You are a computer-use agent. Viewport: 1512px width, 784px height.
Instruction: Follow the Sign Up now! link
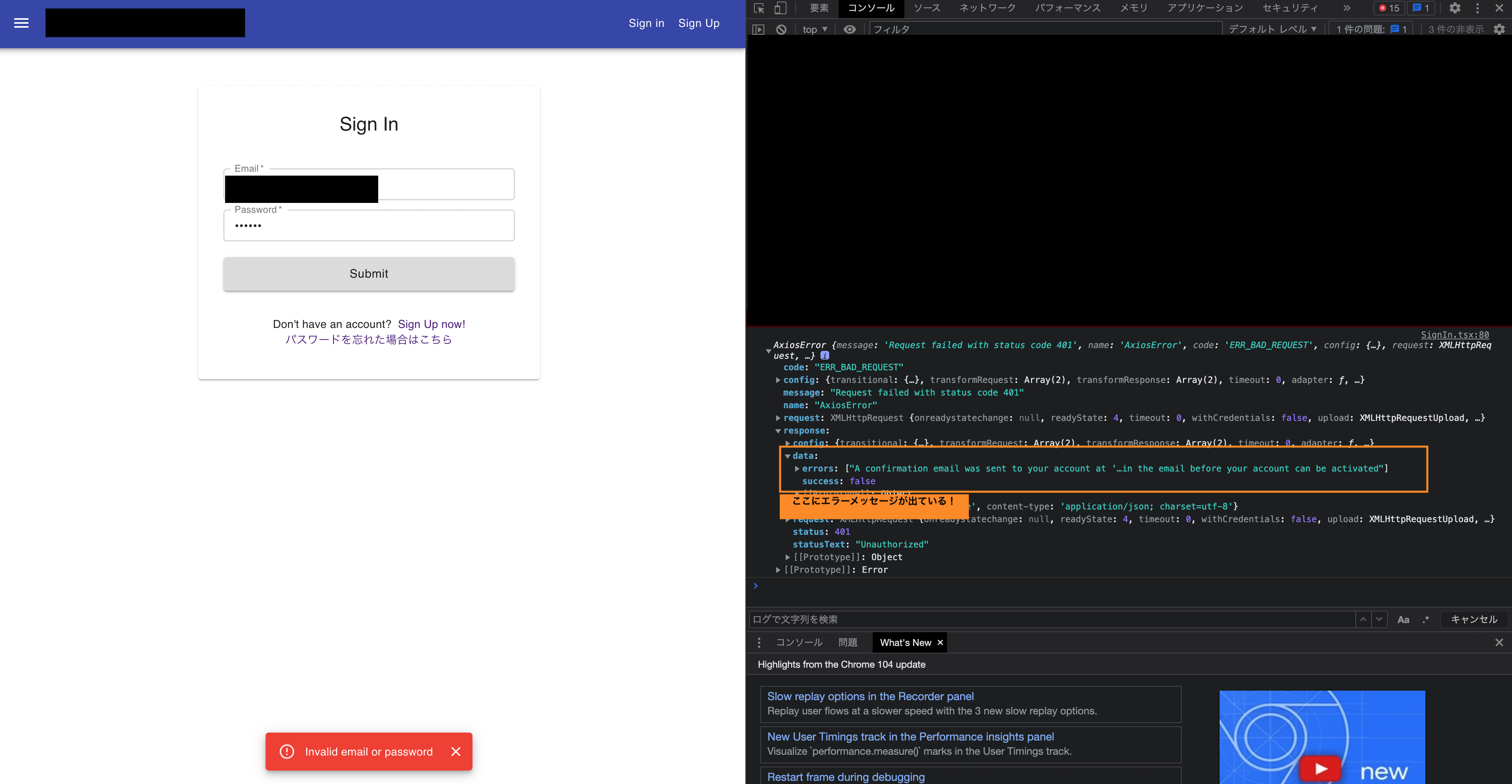[432, 324]
